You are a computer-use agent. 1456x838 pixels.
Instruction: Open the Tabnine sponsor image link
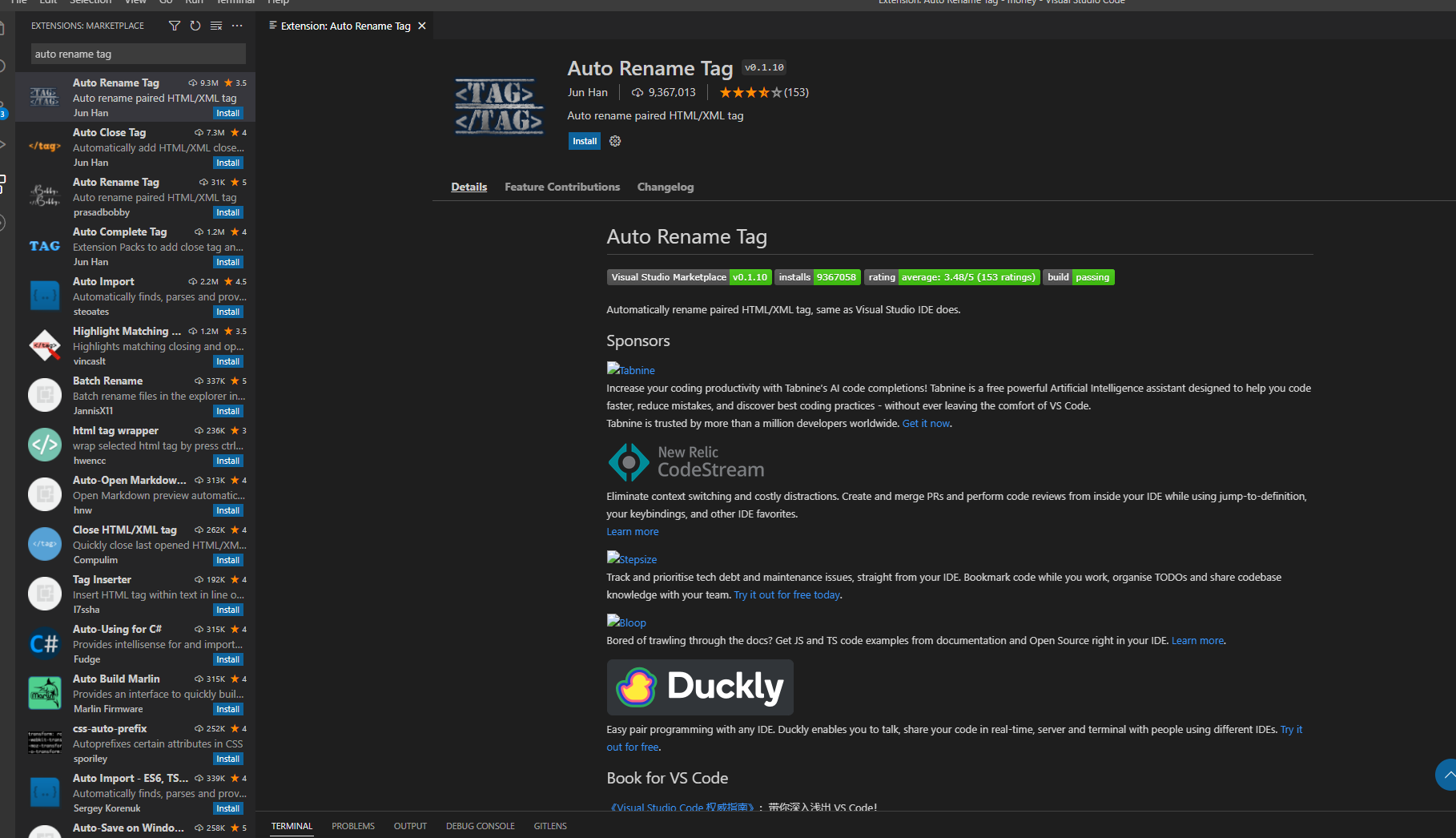[631, 369]
